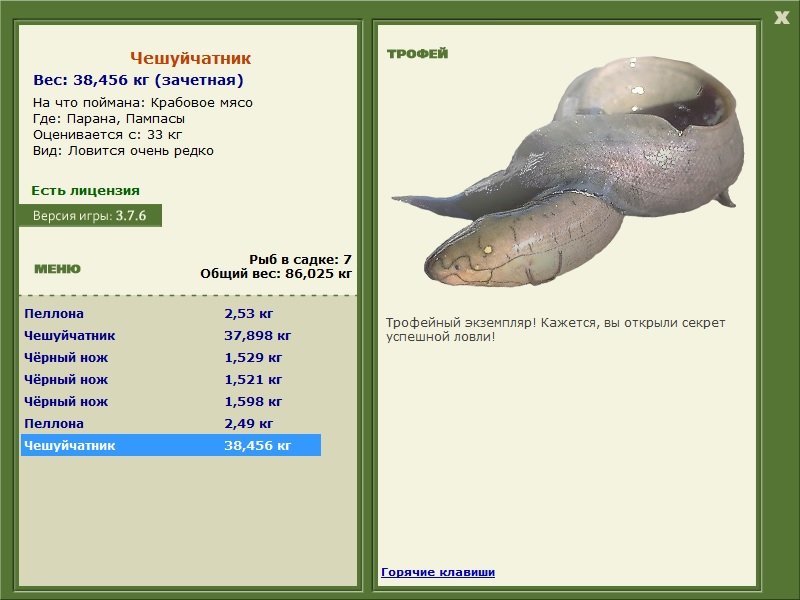Select Чёрный нож entry weighing 1,529 кг

(171, 357)
